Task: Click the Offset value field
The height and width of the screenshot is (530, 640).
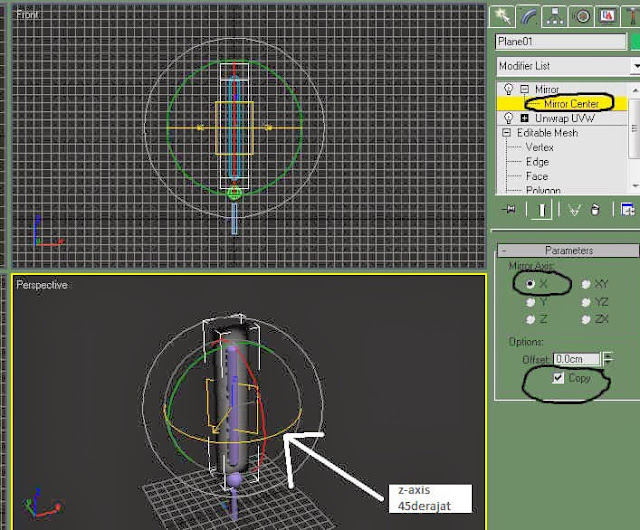Action: (x=577, y=359)
